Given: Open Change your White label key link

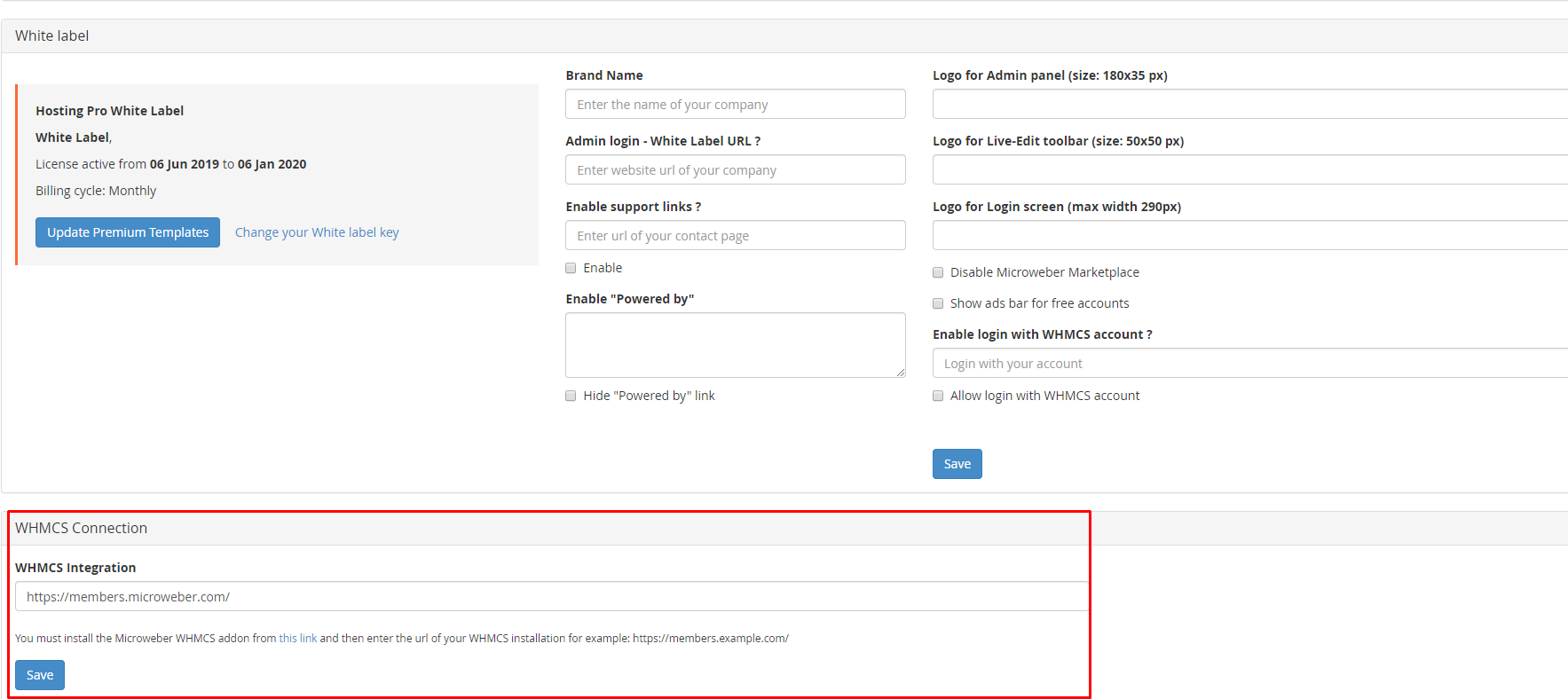Looking at the screenshot, I should point(317,232).
